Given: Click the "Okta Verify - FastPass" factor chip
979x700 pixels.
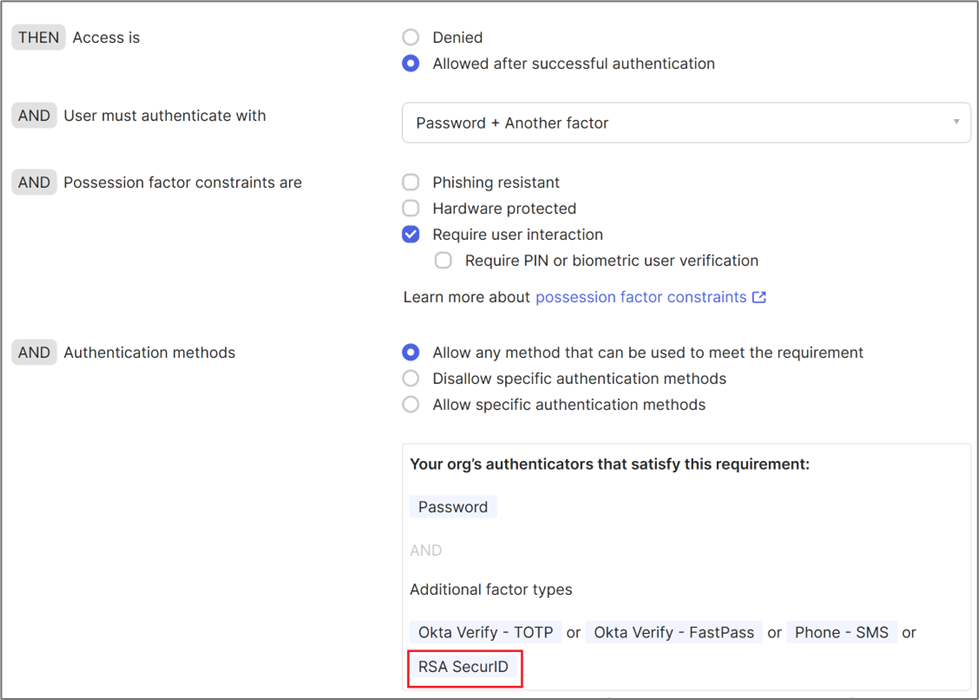Looking at the screenshot, I should point(674,632).
